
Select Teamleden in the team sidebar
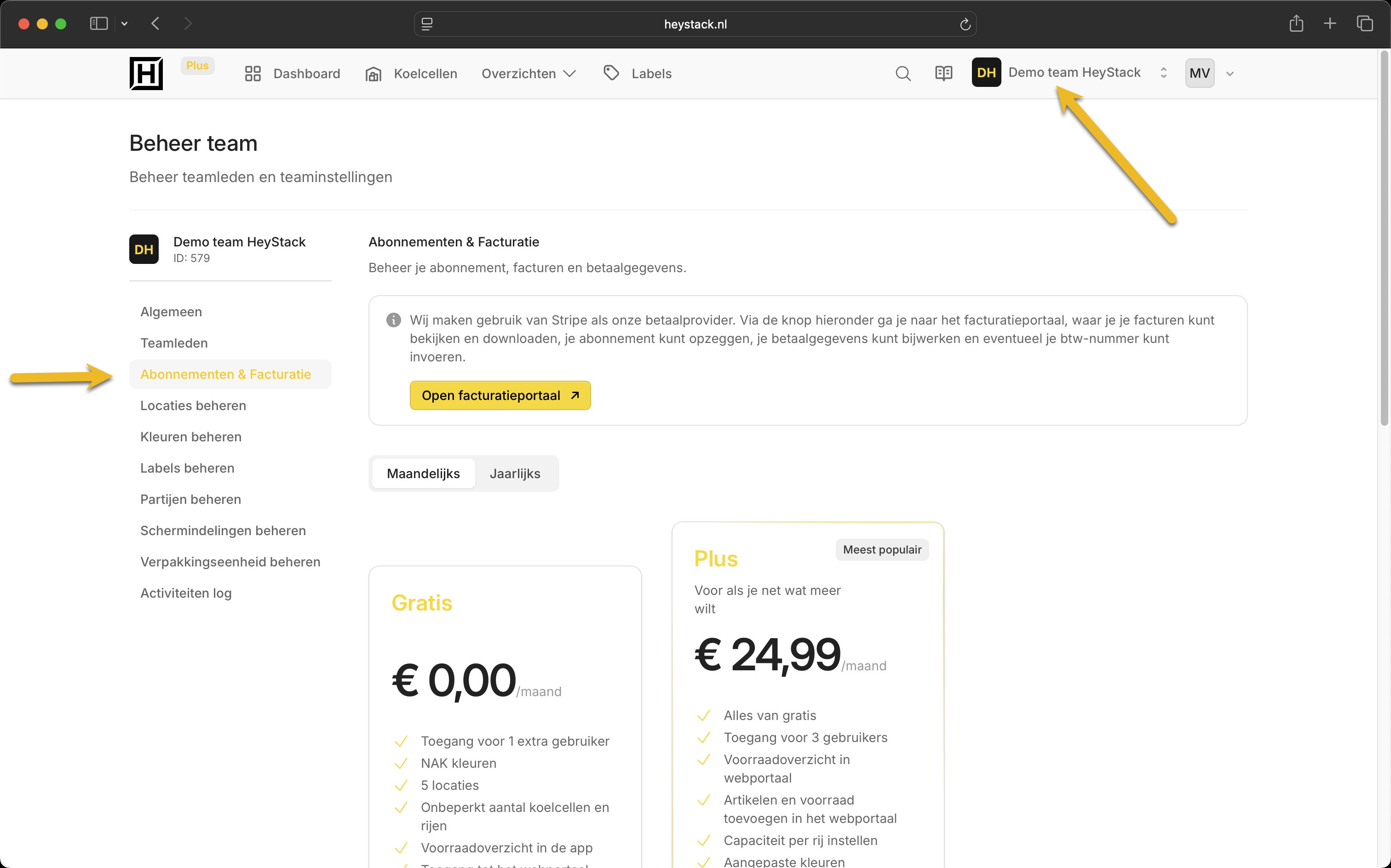click(x=174, y=343)
